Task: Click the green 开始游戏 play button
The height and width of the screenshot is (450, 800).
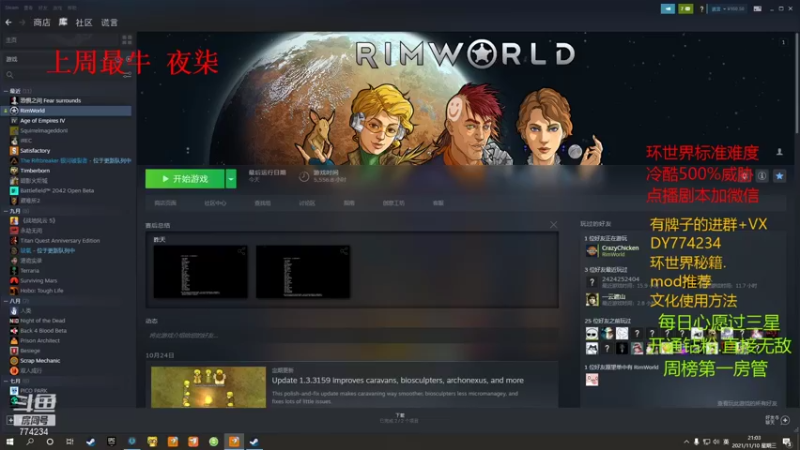Action: (185, 179)
